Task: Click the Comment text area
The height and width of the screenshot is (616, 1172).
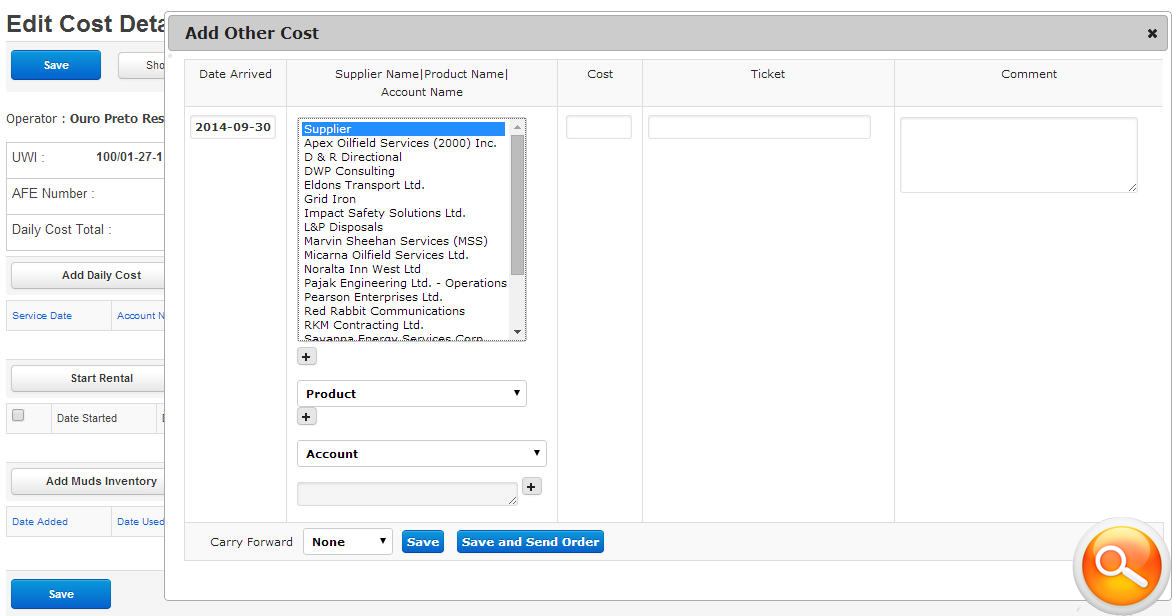Action: click(x=1018, y=155)
